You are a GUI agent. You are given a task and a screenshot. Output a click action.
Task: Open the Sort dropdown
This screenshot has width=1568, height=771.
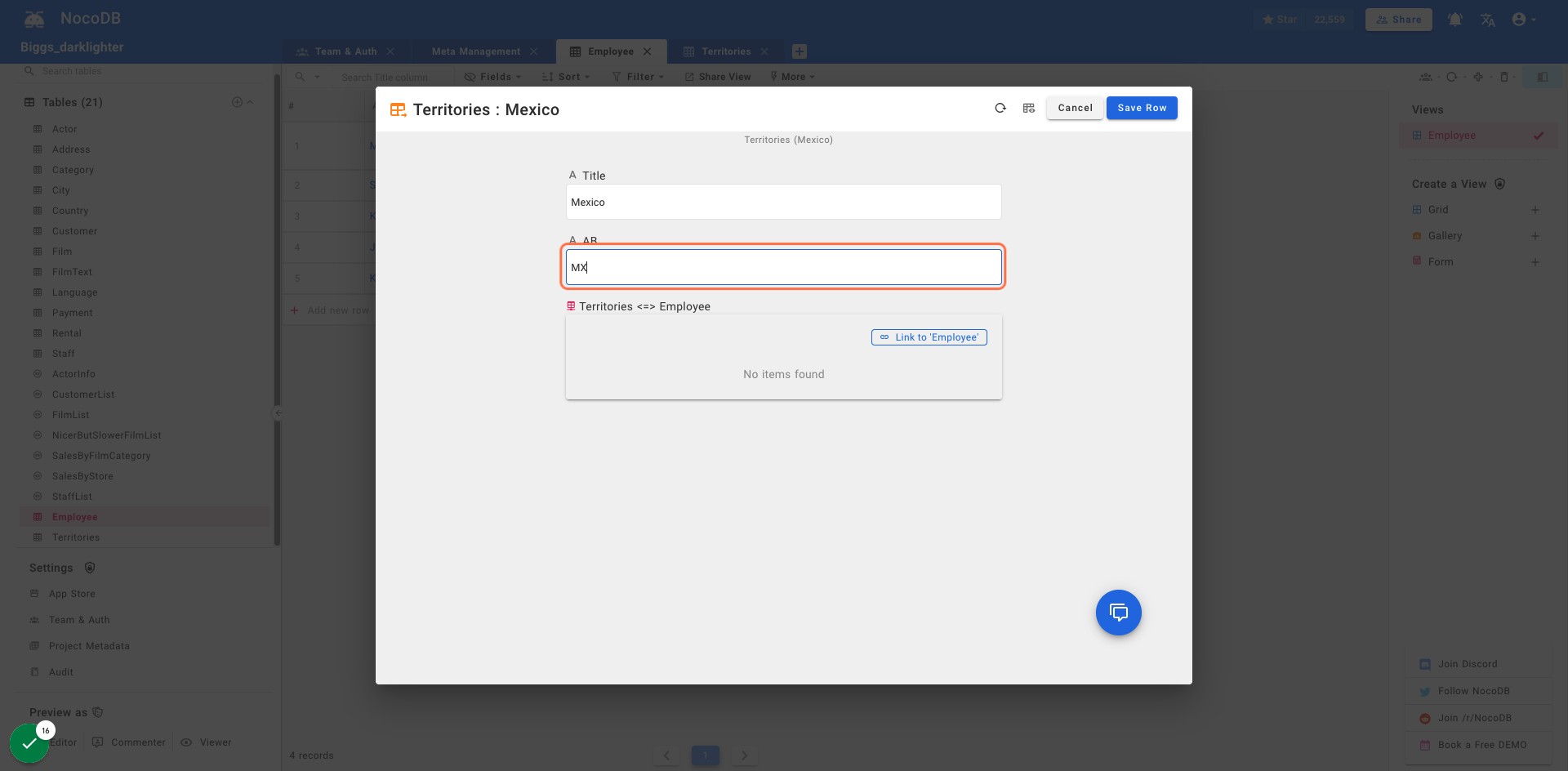pyautogui.click(x=565, y=77)
